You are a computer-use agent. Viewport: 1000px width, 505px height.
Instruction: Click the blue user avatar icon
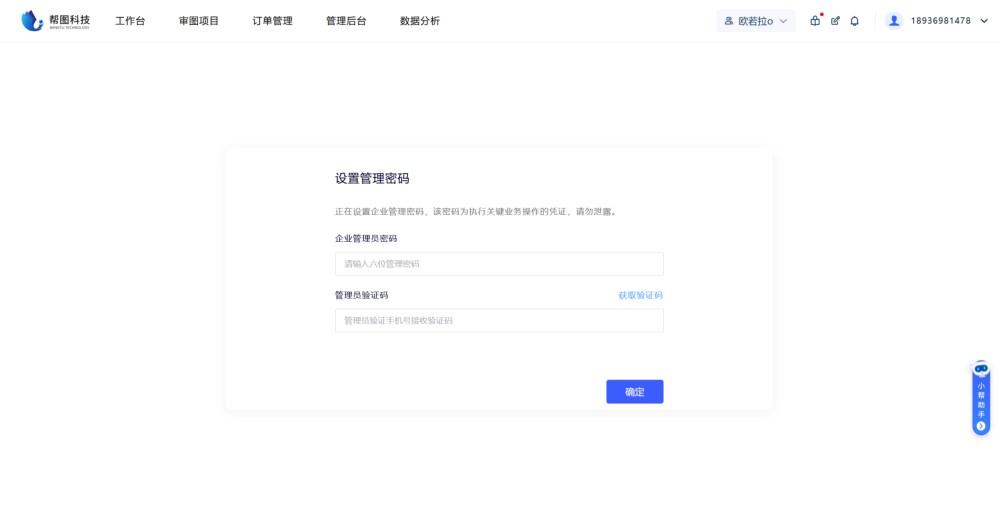894,21
